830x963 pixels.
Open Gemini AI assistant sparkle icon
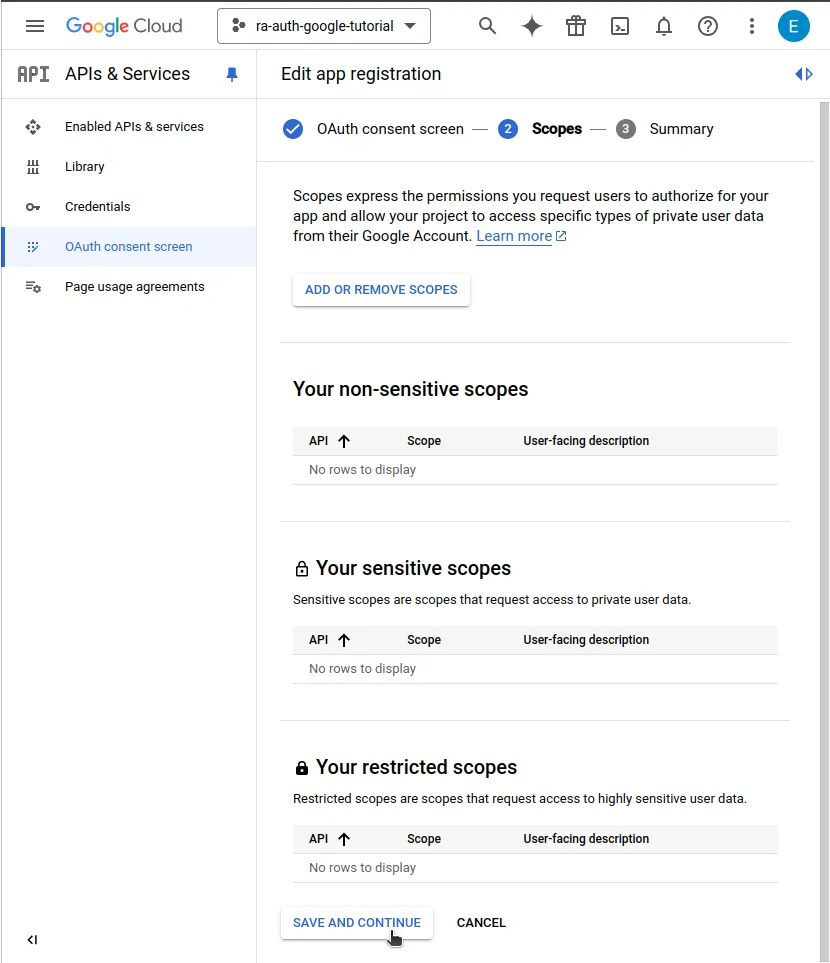[x=532, y=26]
